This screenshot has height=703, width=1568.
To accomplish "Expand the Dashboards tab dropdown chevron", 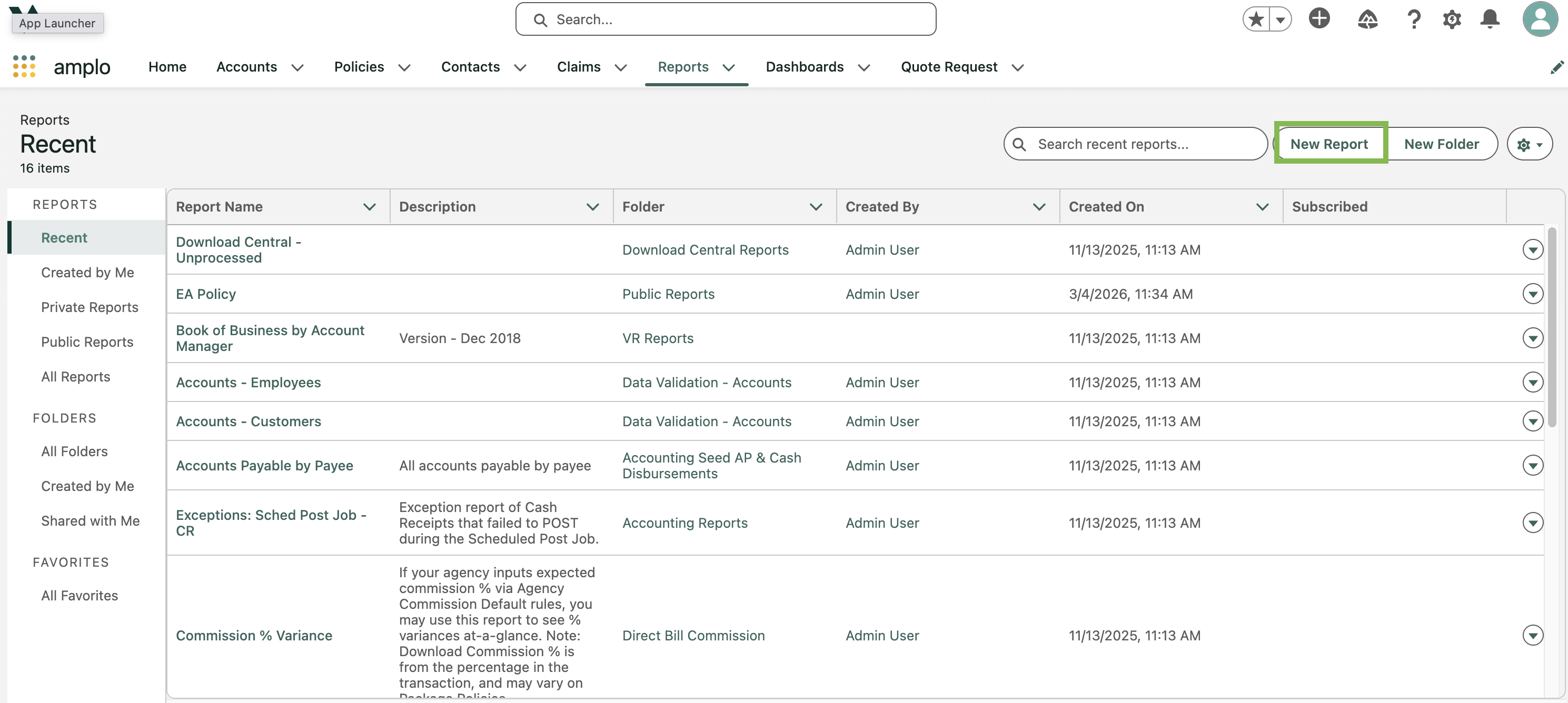I will [x=864, y=67].
